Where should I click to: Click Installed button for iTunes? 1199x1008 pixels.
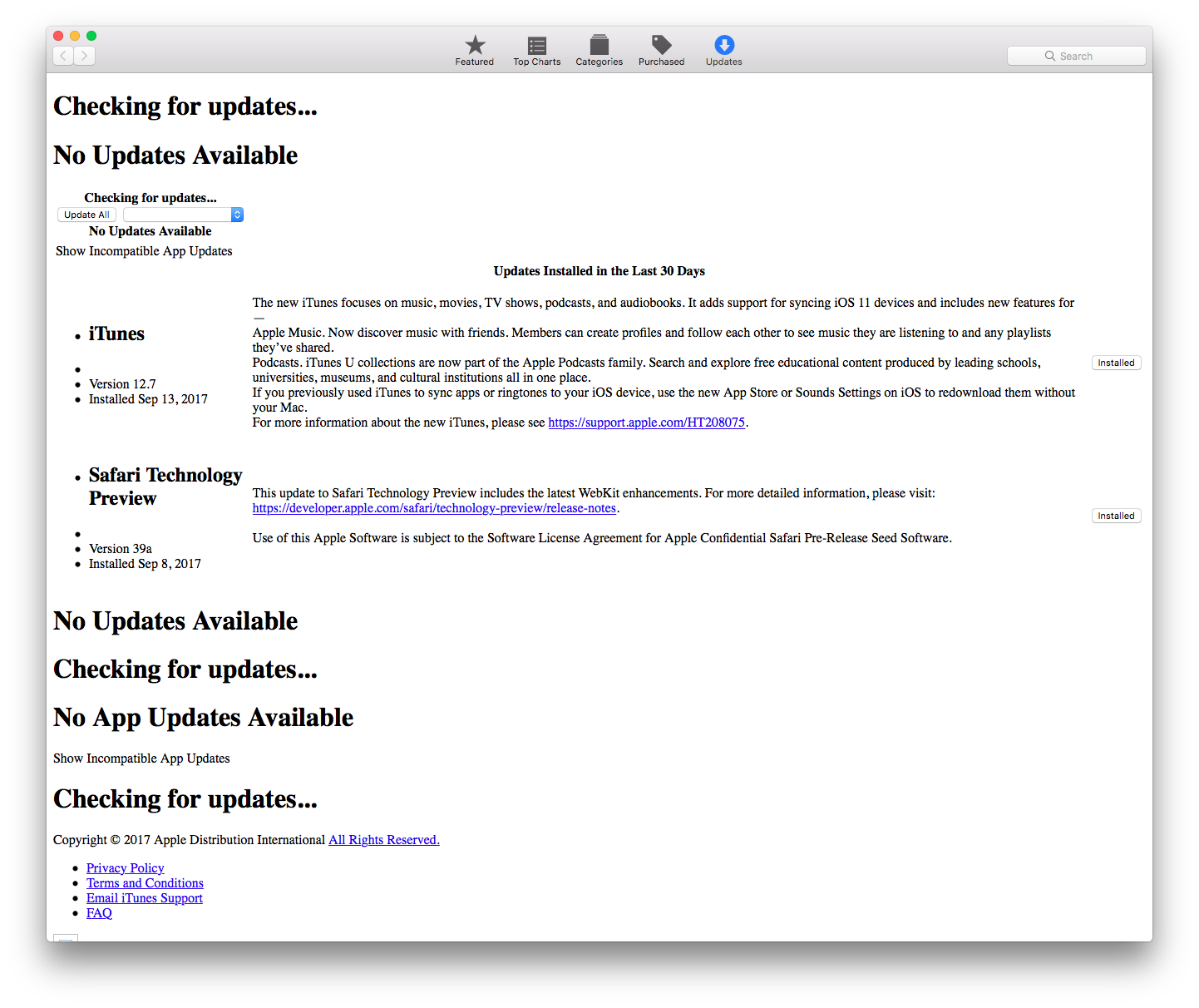(1116, 363)
